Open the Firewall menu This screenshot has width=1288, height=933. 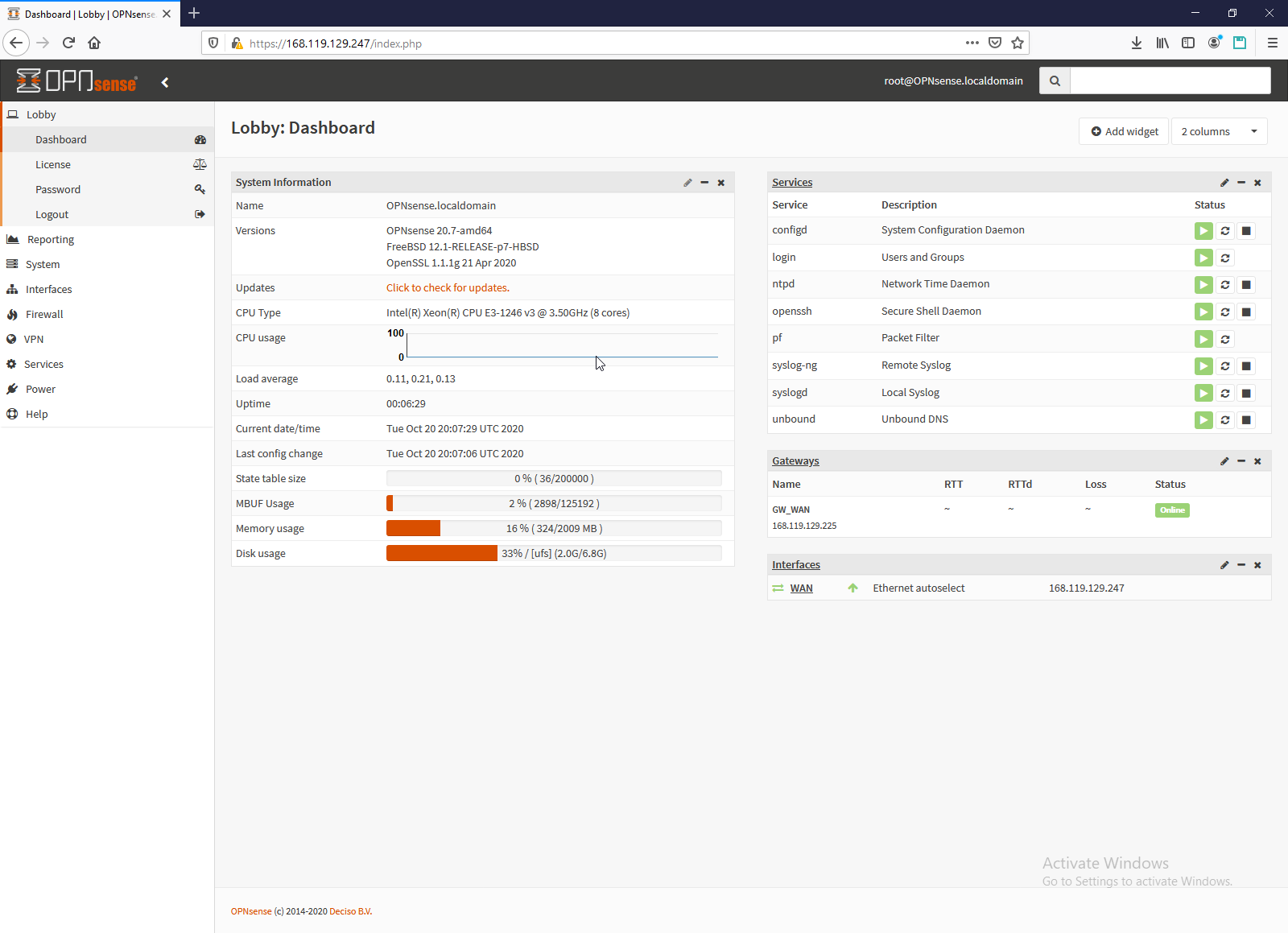pyautogui.click(x=107, y=314)
